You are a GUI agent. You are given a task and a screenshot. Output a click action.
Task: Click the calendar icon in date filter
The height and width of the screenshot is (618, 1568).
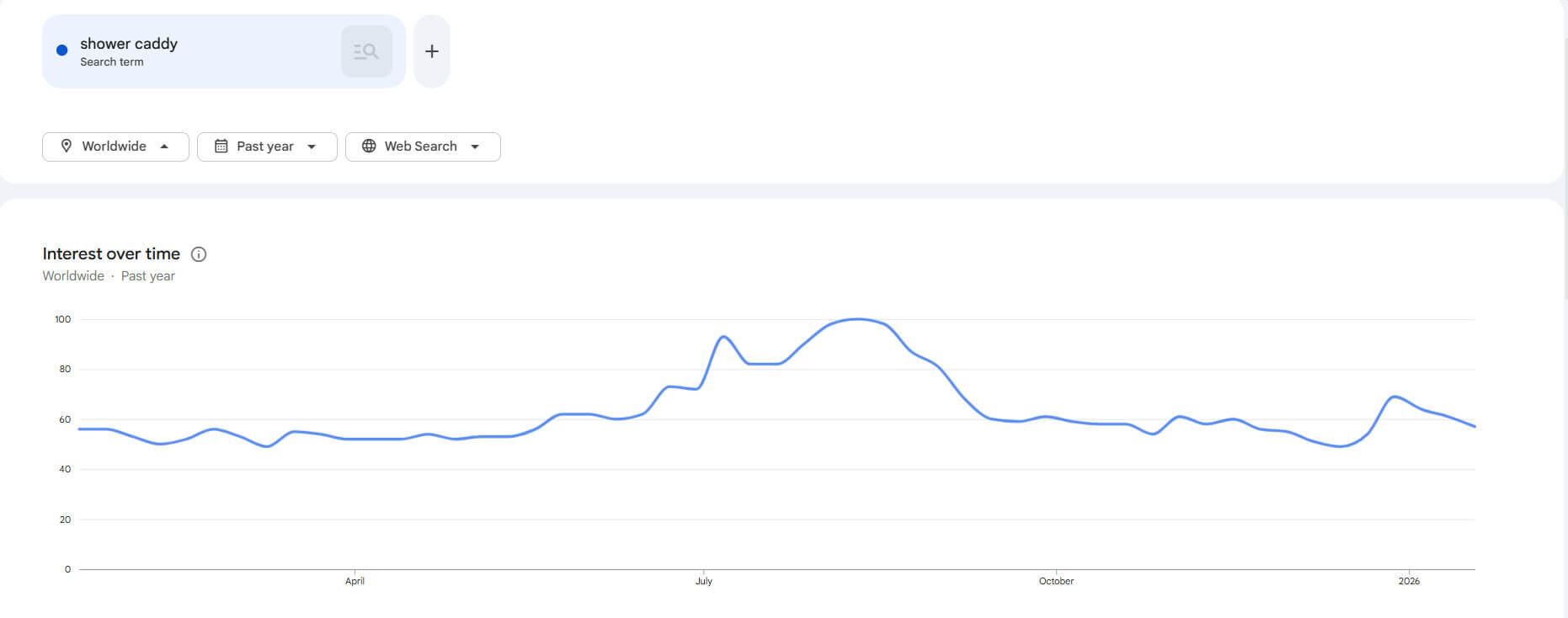pos(221,146)
